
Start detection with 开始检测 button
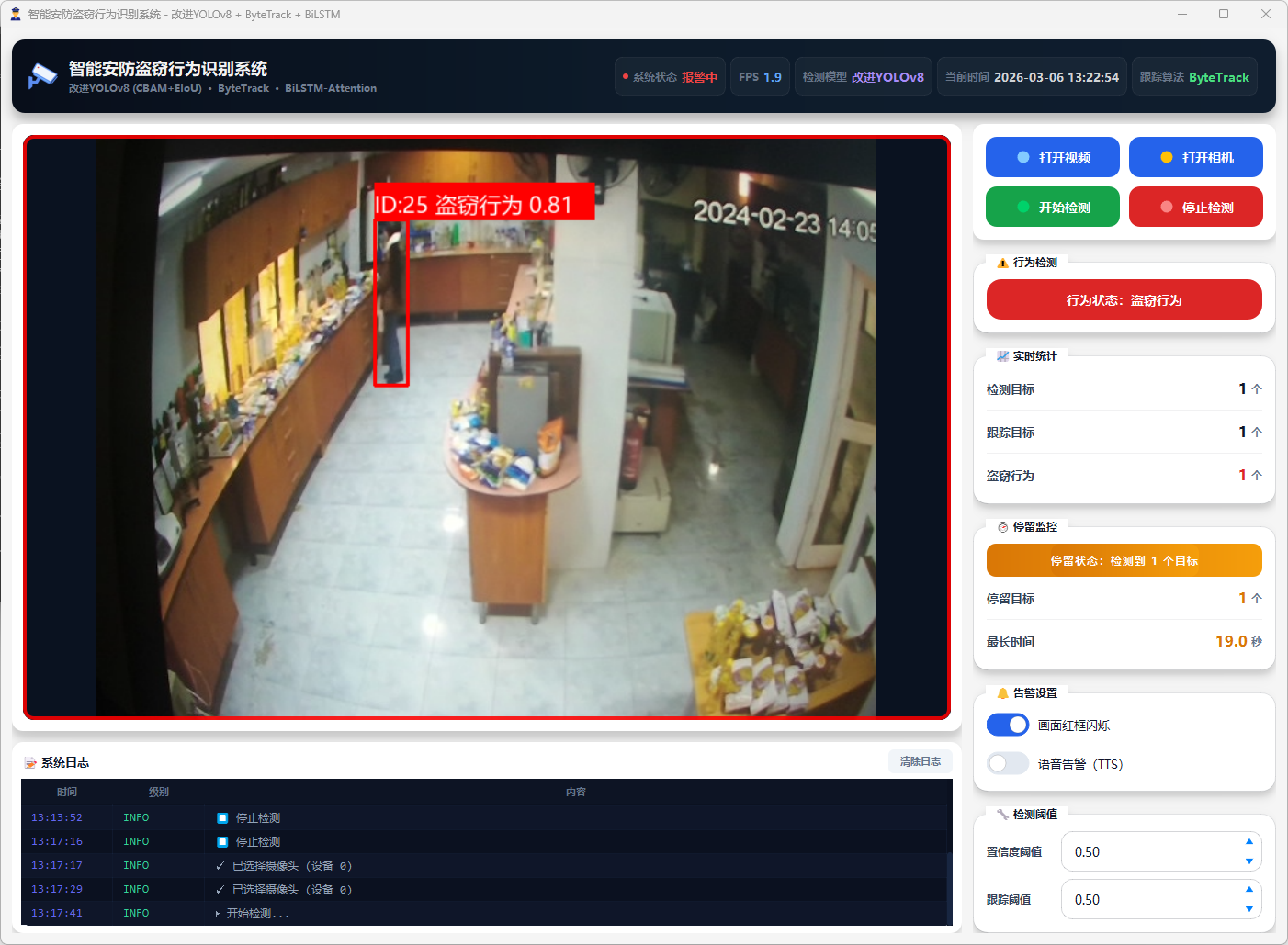(x=1052, y=207)
